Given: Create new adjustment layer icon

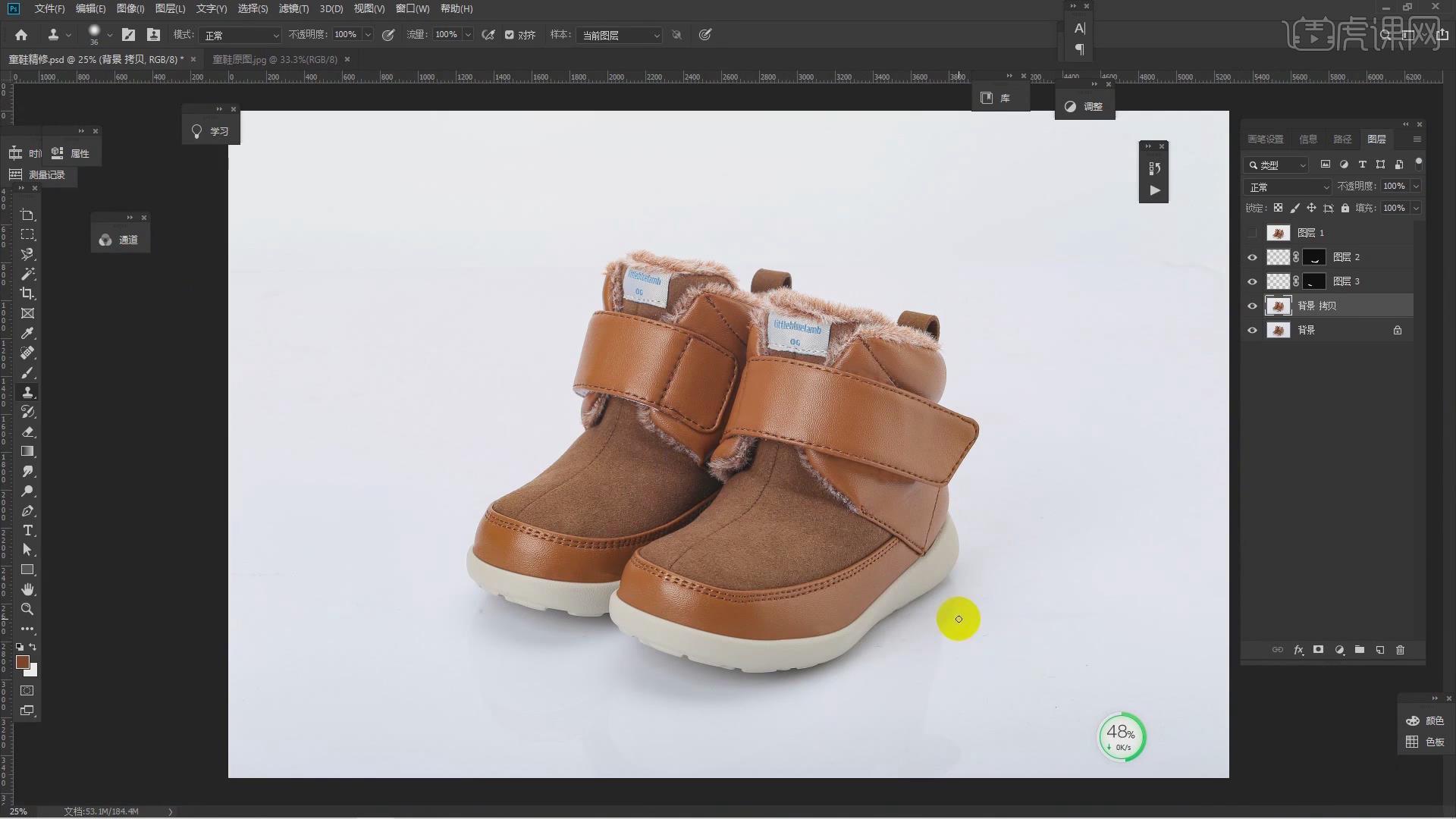Looking at the screenshot, I should tap(1339, 650).
